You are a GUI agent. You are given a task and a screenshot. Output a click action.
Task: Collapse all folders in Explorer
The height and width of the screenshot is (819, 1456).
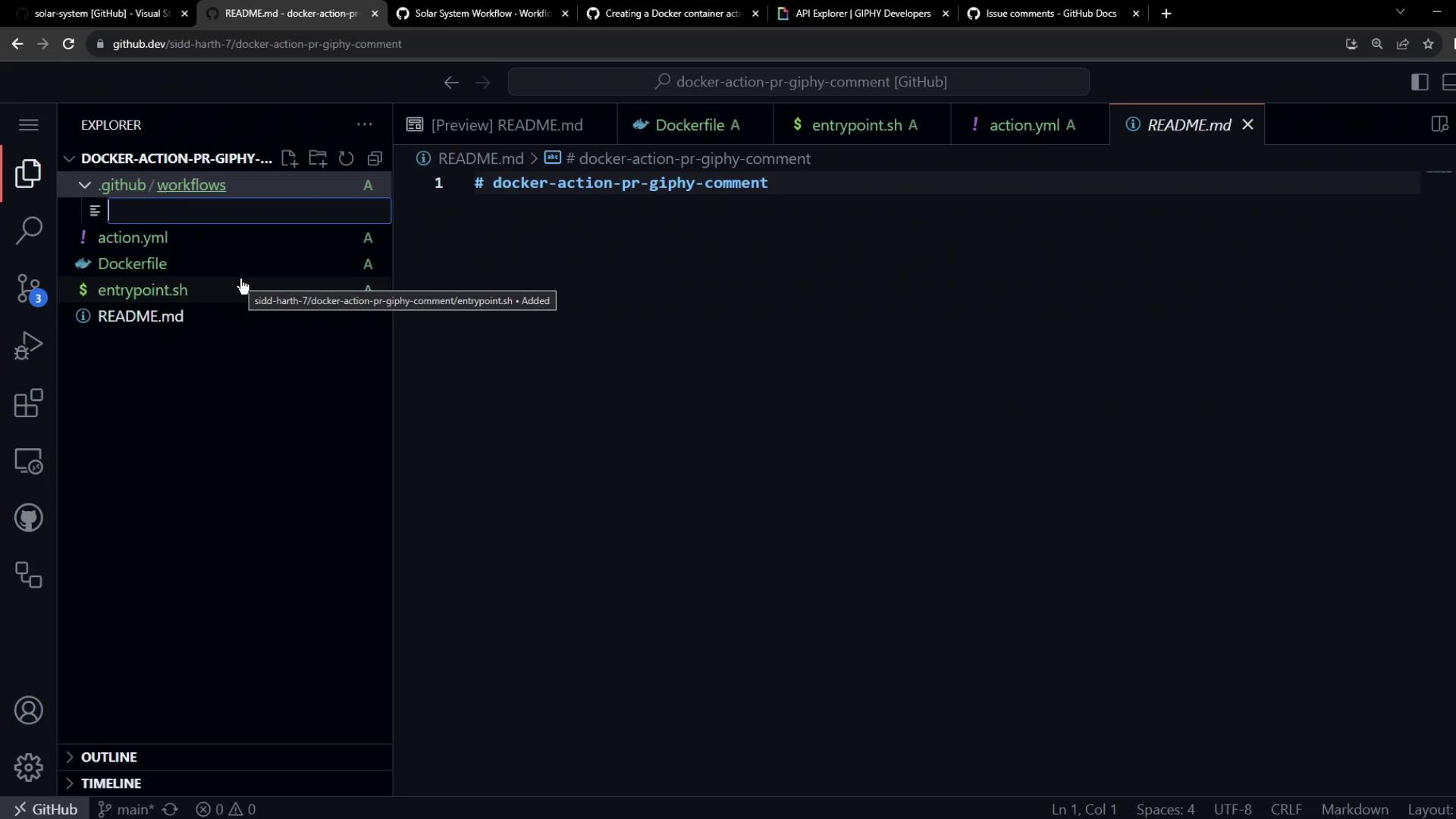375,158
